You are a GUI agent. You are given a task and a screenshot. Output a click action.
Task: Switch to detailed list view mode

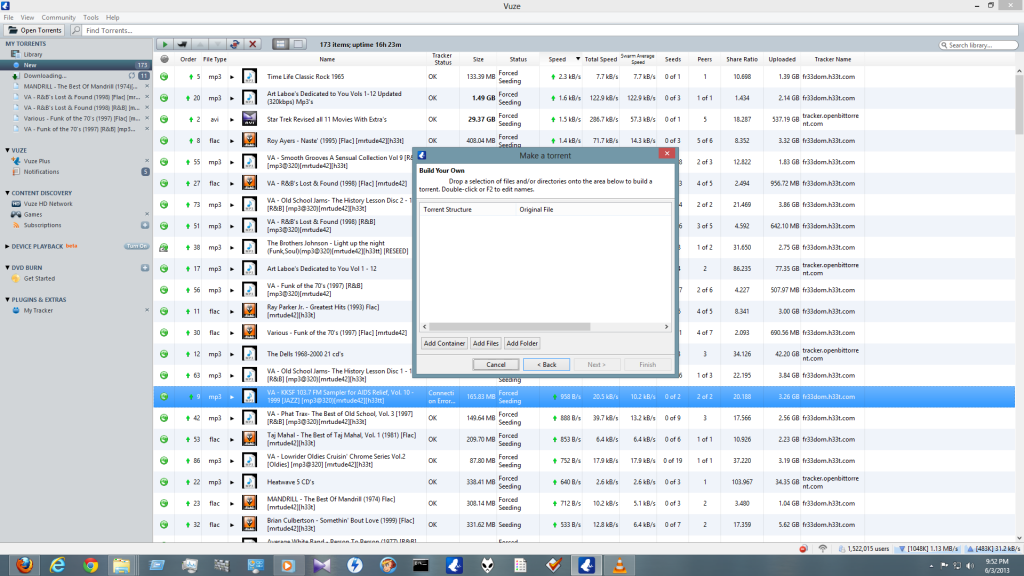point(281,44)
